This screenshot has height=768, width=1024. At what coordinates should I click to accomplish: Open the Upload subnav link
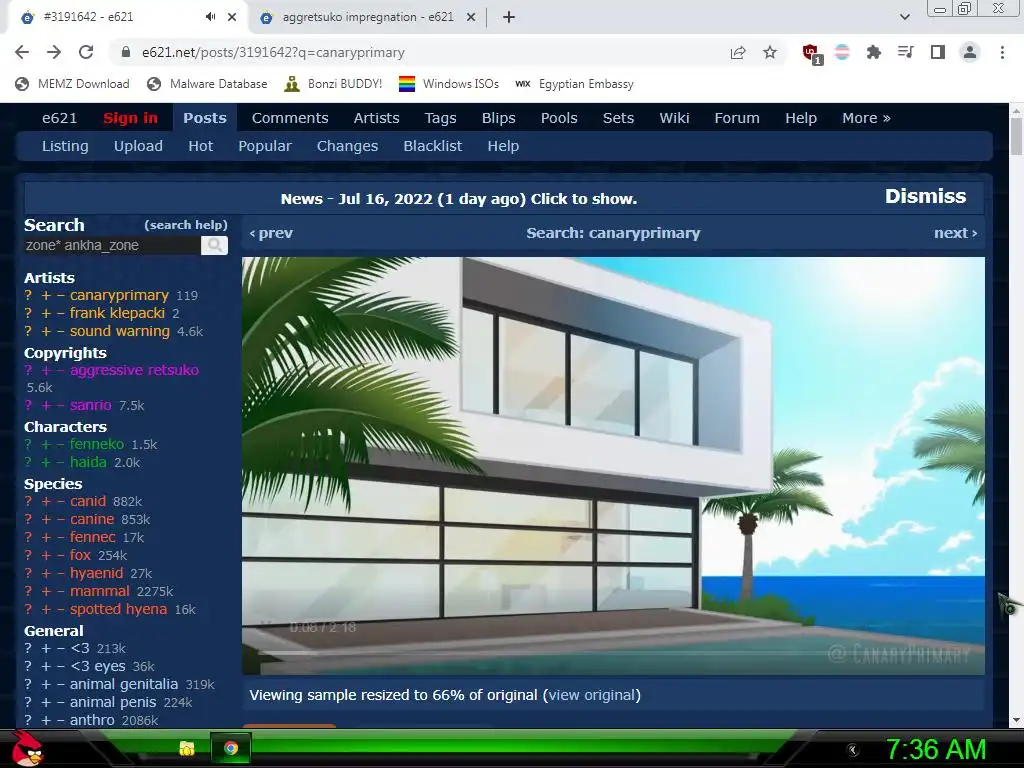(138, 146)
